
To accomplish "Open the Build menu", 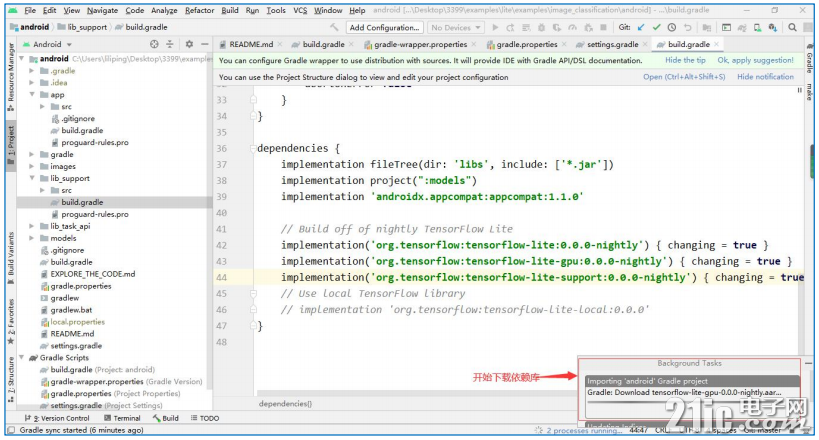I will point(230,10).
